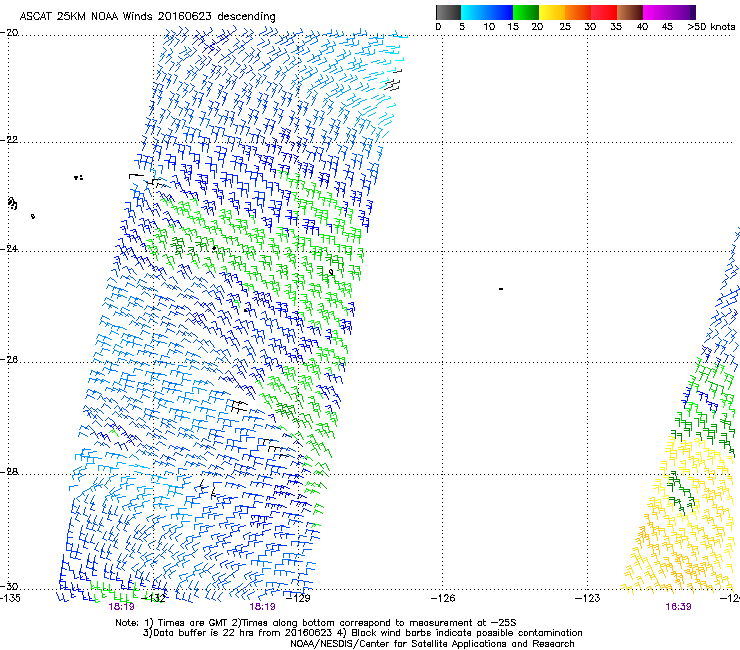The height and width of the screenshot is (650, 740).
Task: Click the '35' label under the color bar
Action: (x=616, y=27)
